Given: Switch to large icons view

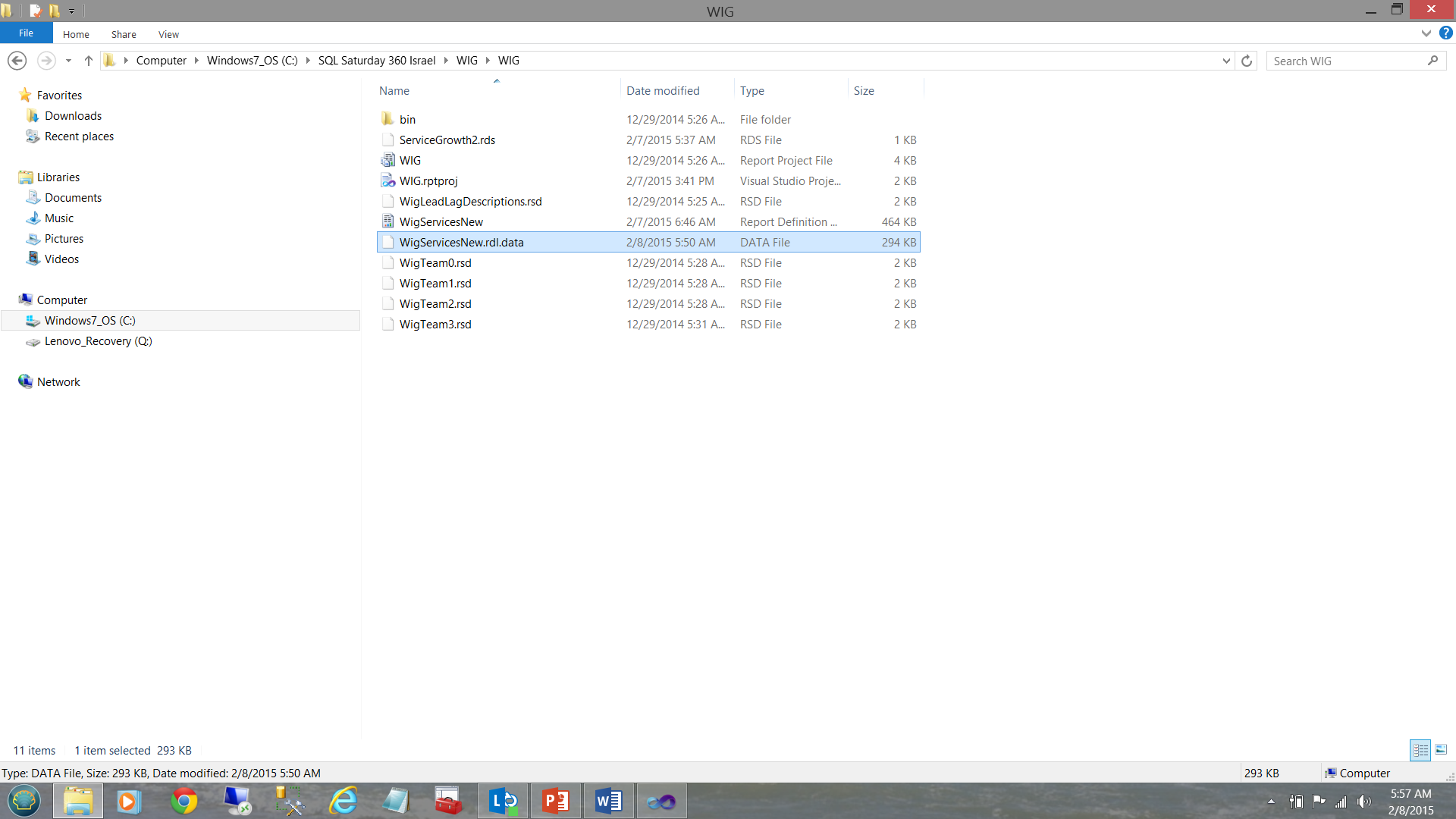Looking at the screenshot, I should point(1441,750).
